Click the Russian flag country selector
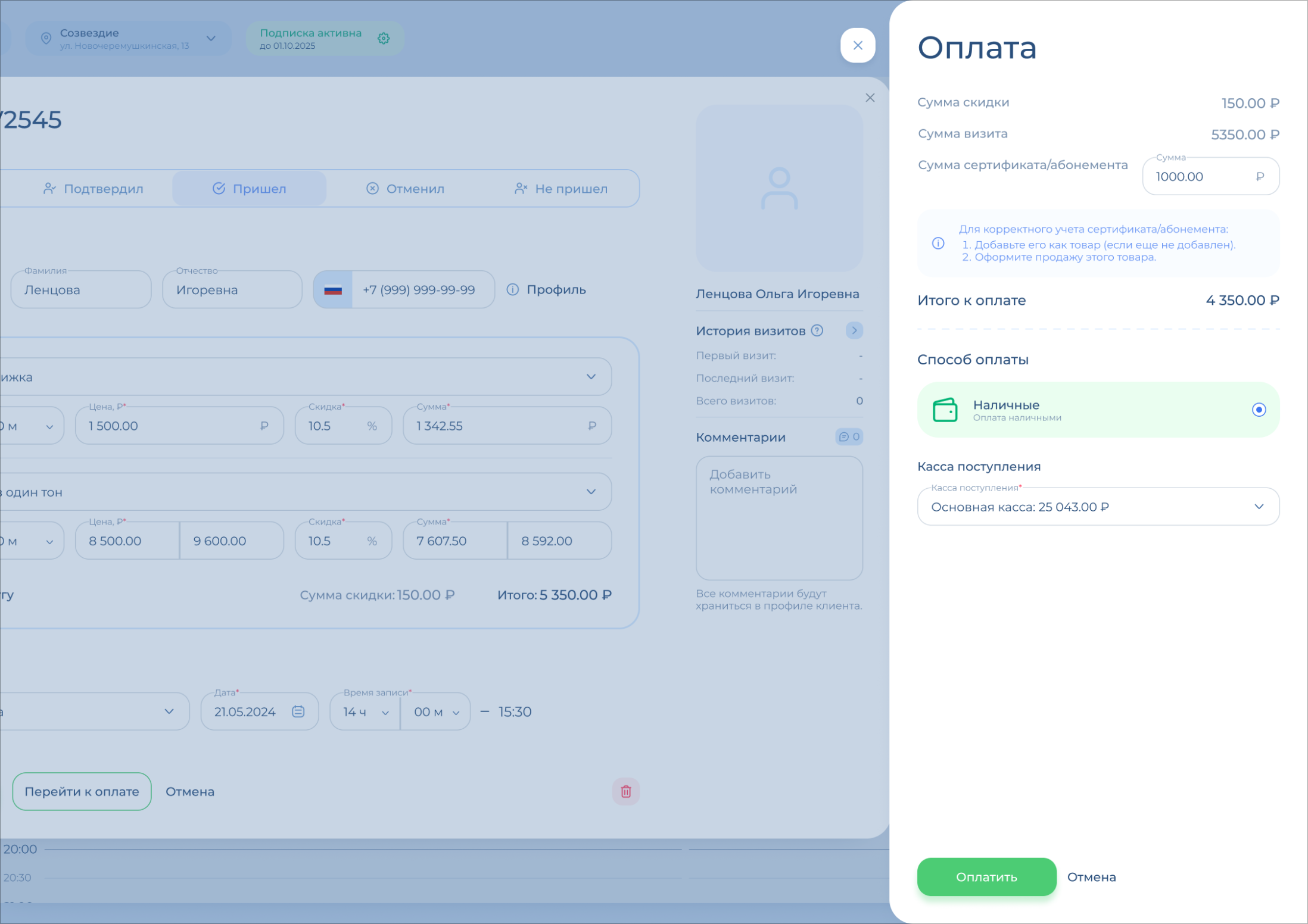1308x924 pixels. tap(333, 290)
